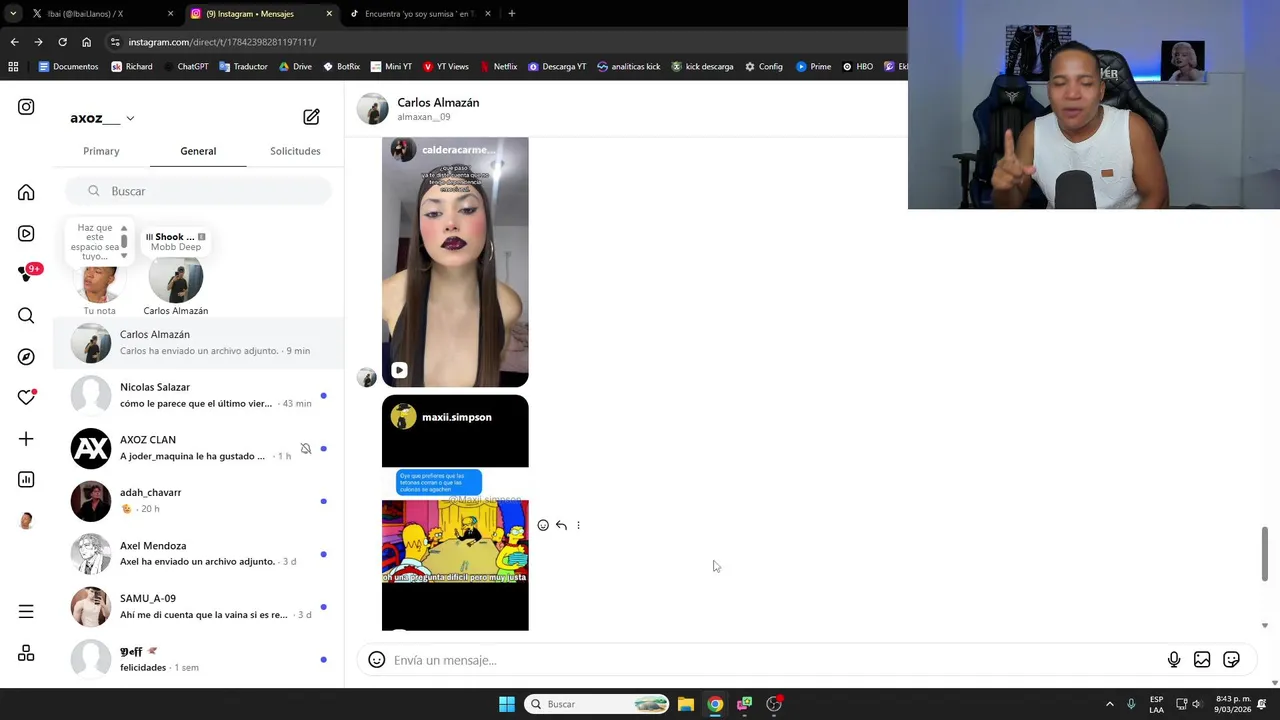The height and width of the screenshot is (720, 1280).
Task: Show hidden icons in the system tray
Action: point(1109,704)
